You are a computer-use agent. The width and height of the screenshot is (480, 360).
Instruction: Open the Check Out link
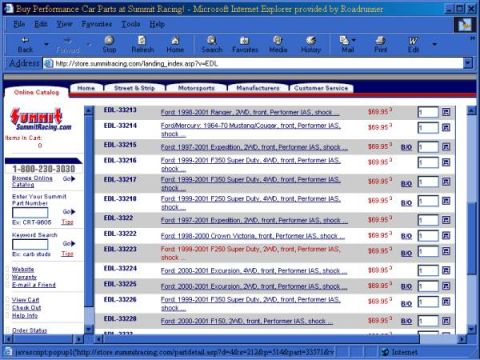26,308
